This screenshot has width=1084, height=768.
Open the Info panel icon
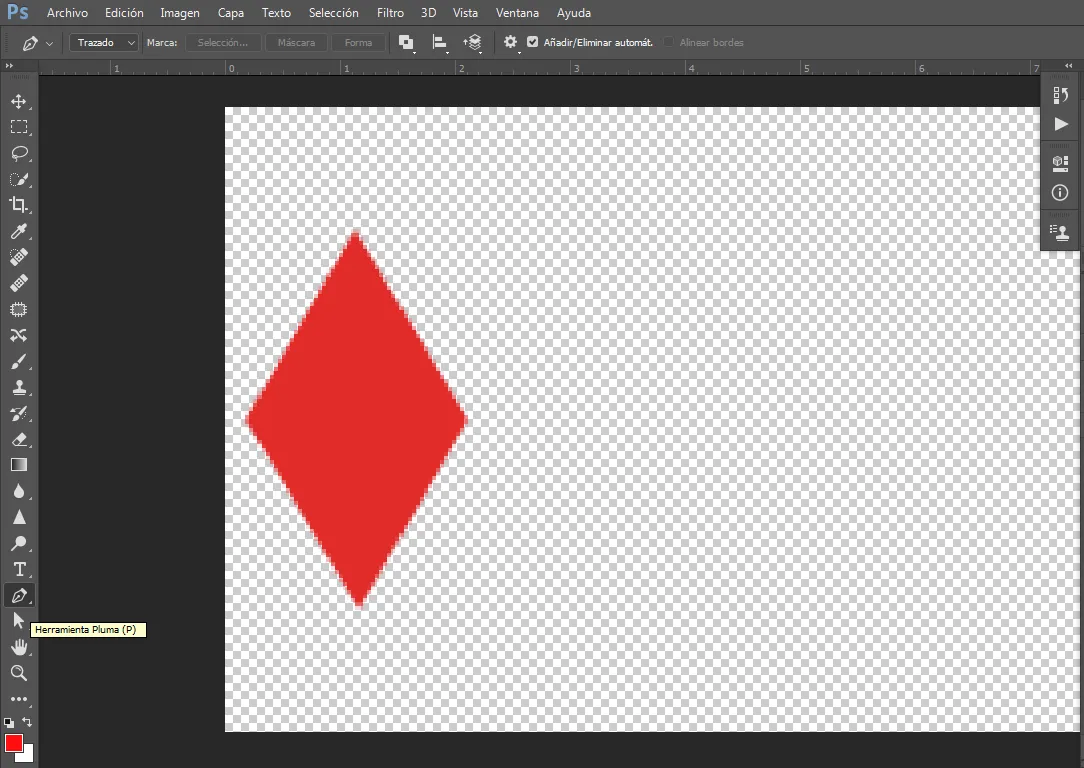click(x=1060, y=193)
